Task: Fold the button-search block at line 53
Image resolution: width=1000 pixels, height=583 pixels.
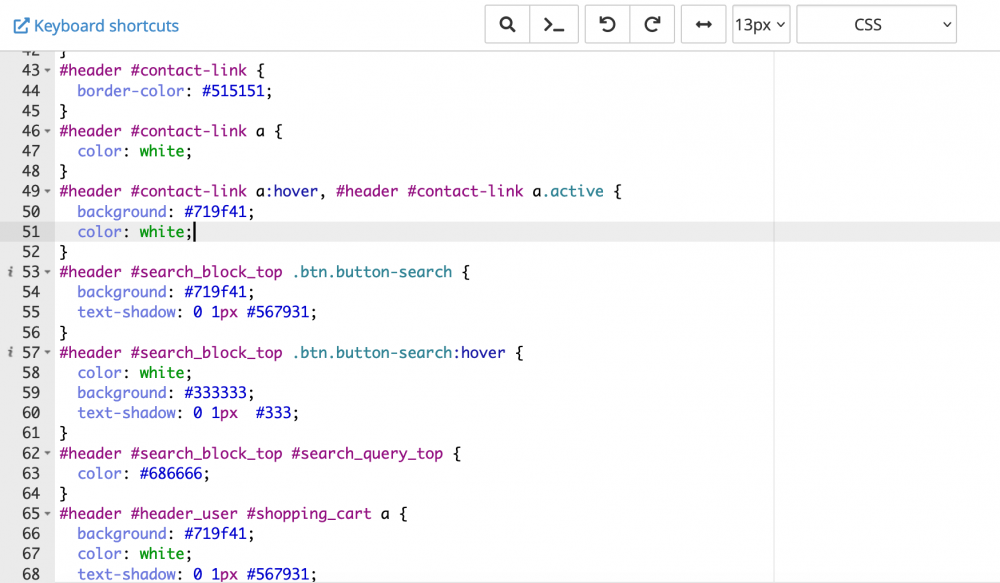Action: (48, 272)
